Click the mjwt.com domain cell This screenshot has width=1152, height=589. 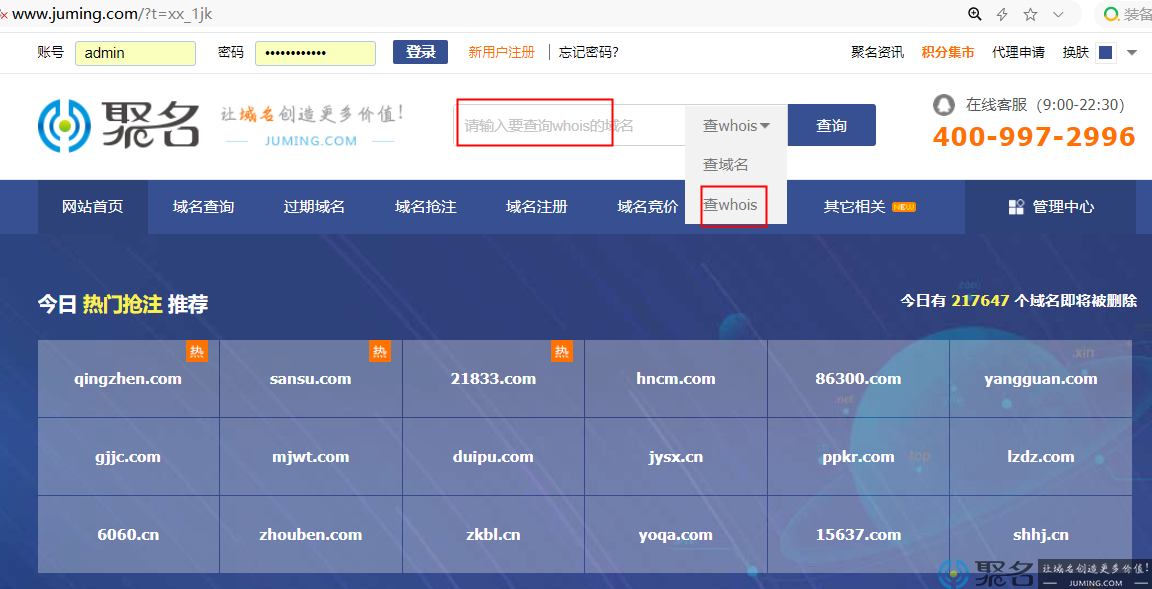click(x=311, y=457)
